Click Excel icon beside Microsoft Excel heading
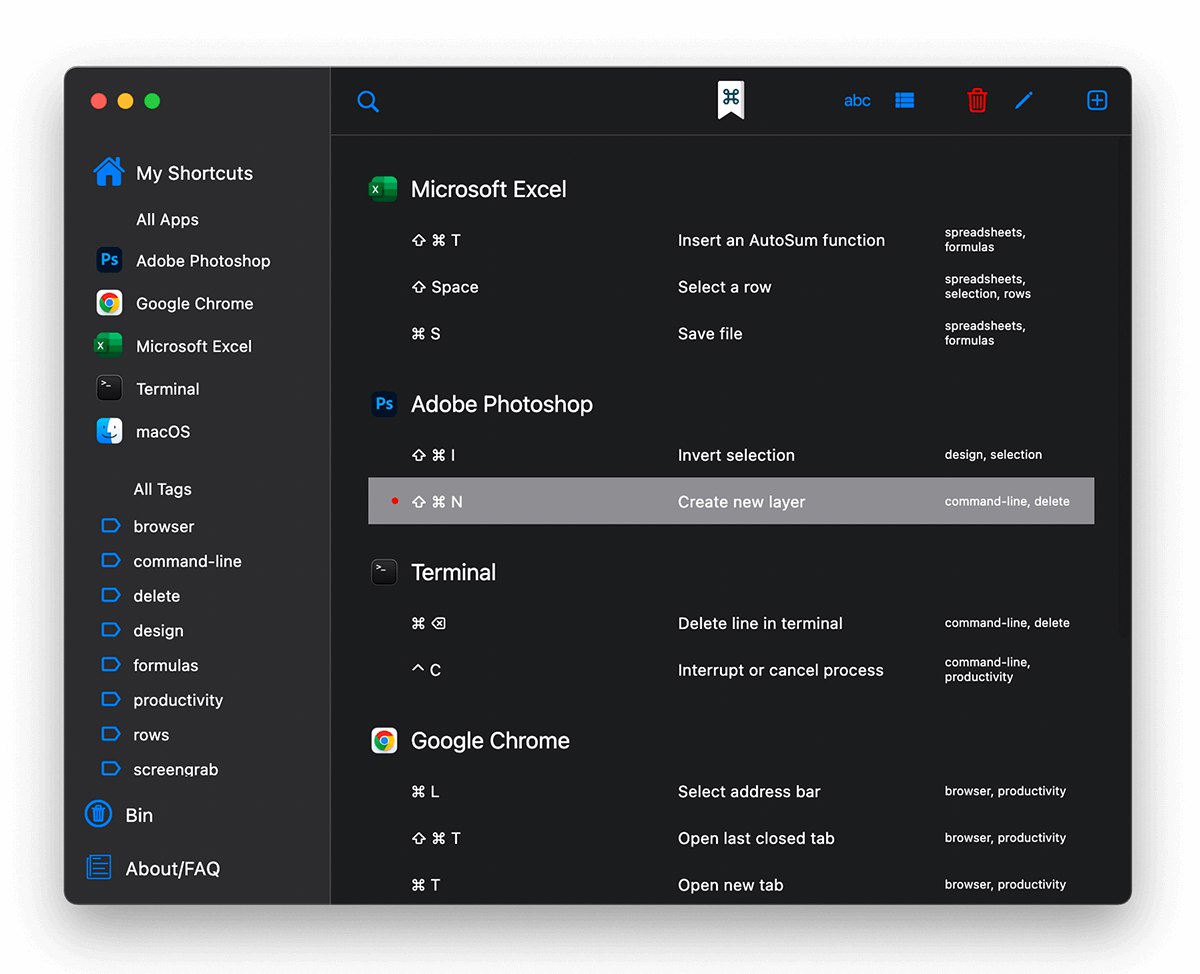The height and width of the screenshot is (974, 1200). click(384, 189)
